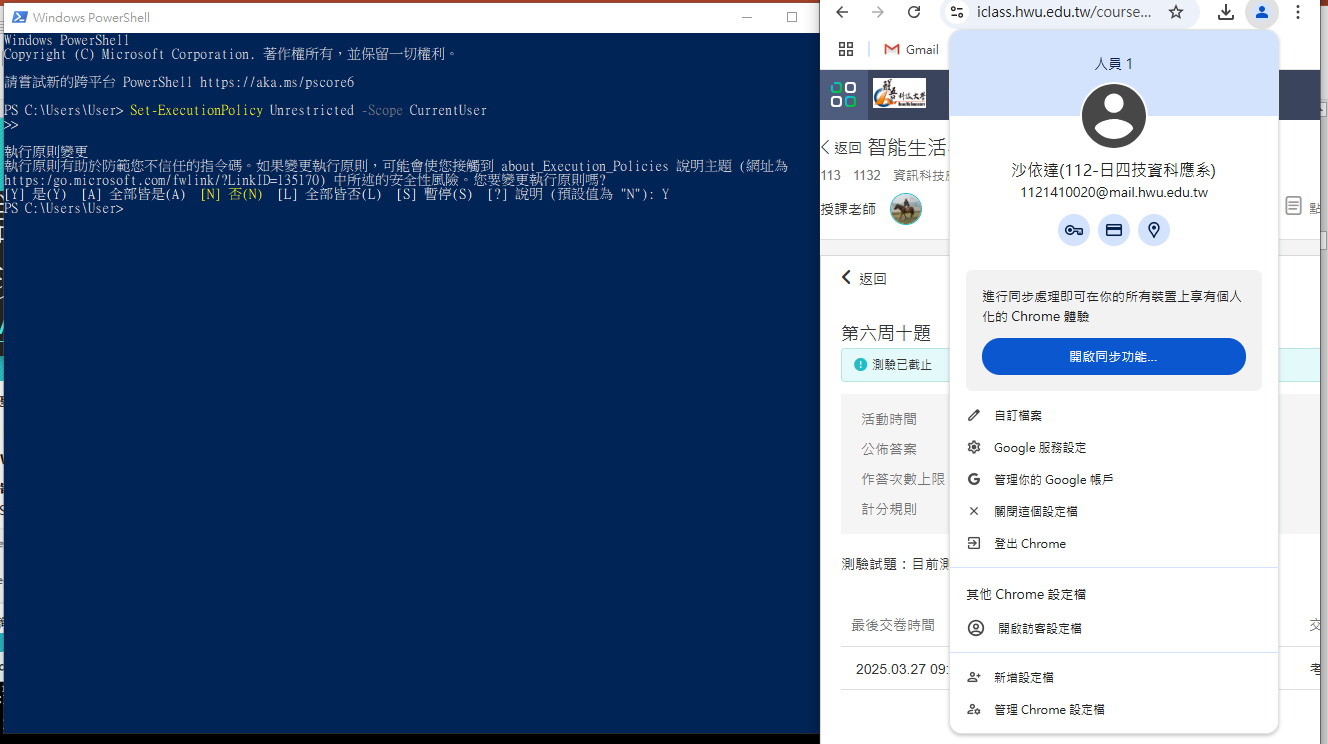Click the Chrome downloads icon
Viewport: 1328px width, 744px height.
pyautogui.click(x=1225, y=12)
